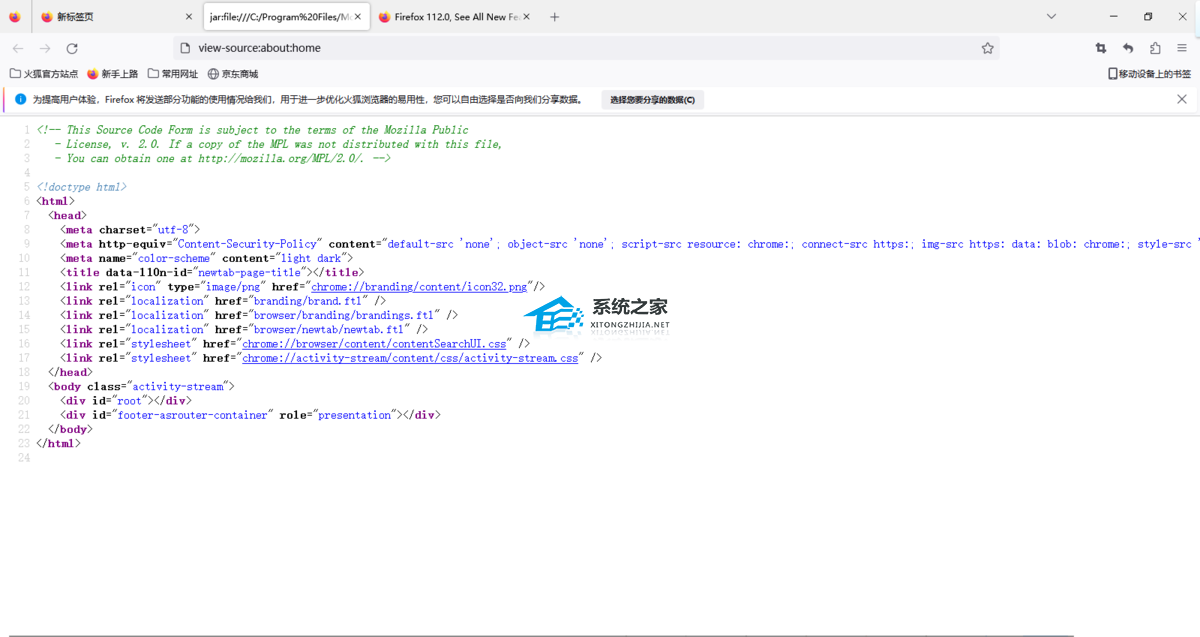Viewport: 1200px width, 637px height.
Task: Open the Firefox application menu
Action: (x=1182, y=48)
